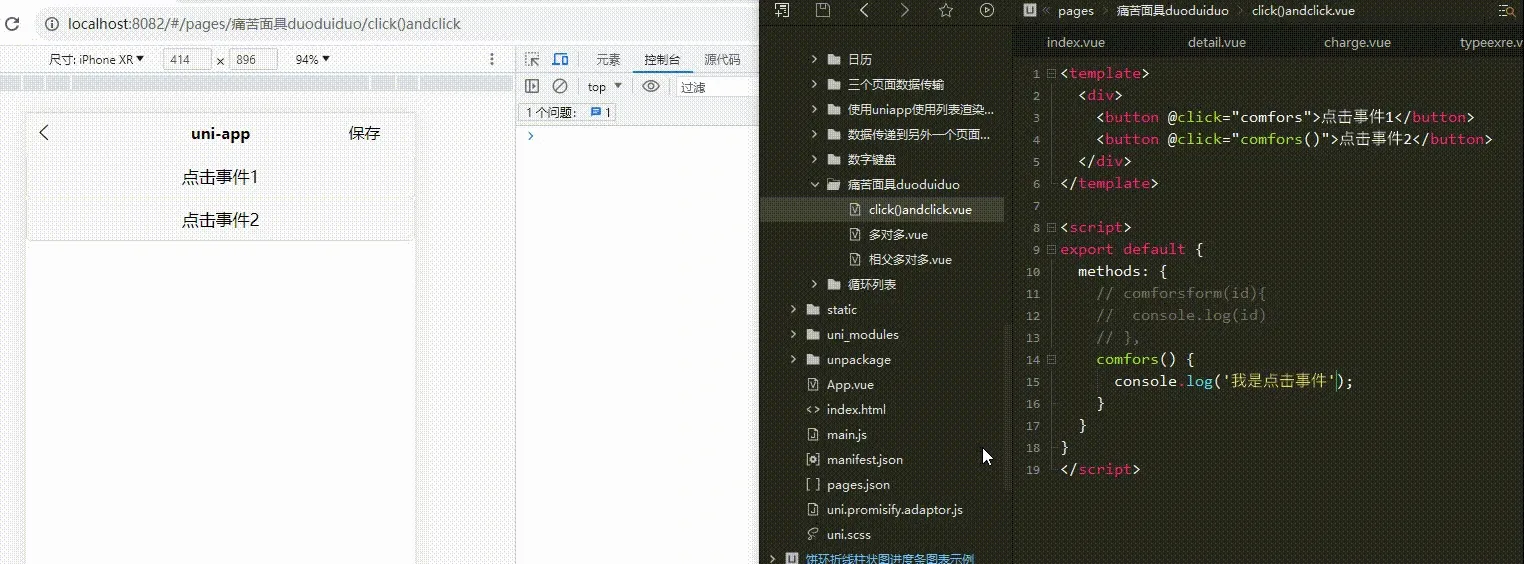Switch to the 元素 DevTools tab
The width and height of the screenshot is (1524, 564).
608,60
